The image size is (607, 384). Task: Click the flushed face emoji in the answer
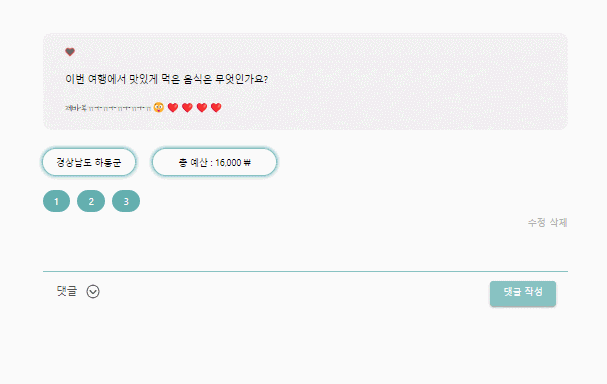159,107
